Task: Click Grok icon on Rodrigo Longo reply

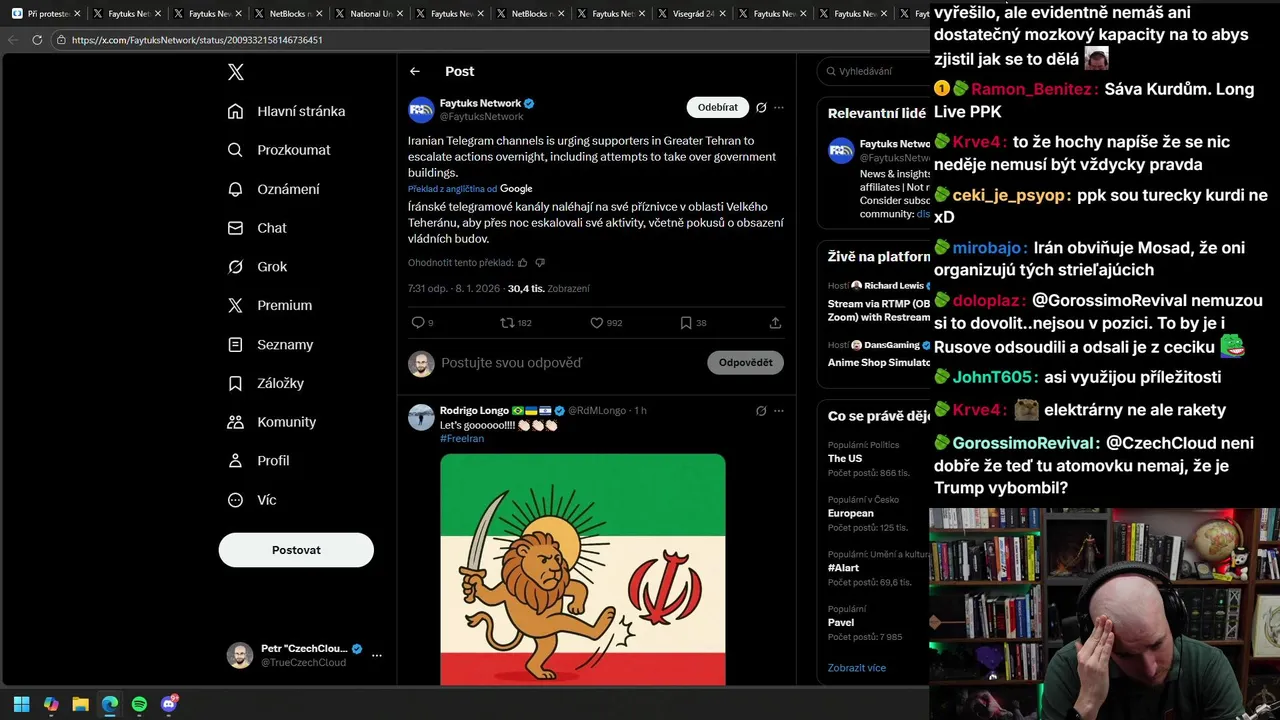Action: [x=761, y=411]
